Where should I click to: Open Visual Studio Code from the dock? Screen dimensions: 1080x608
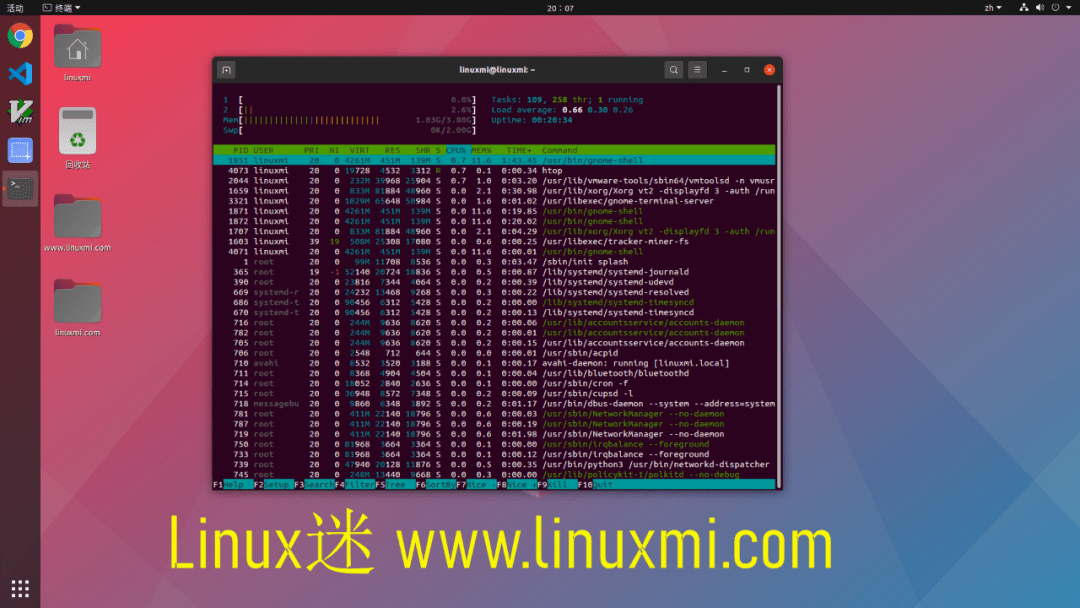[20, 74]
